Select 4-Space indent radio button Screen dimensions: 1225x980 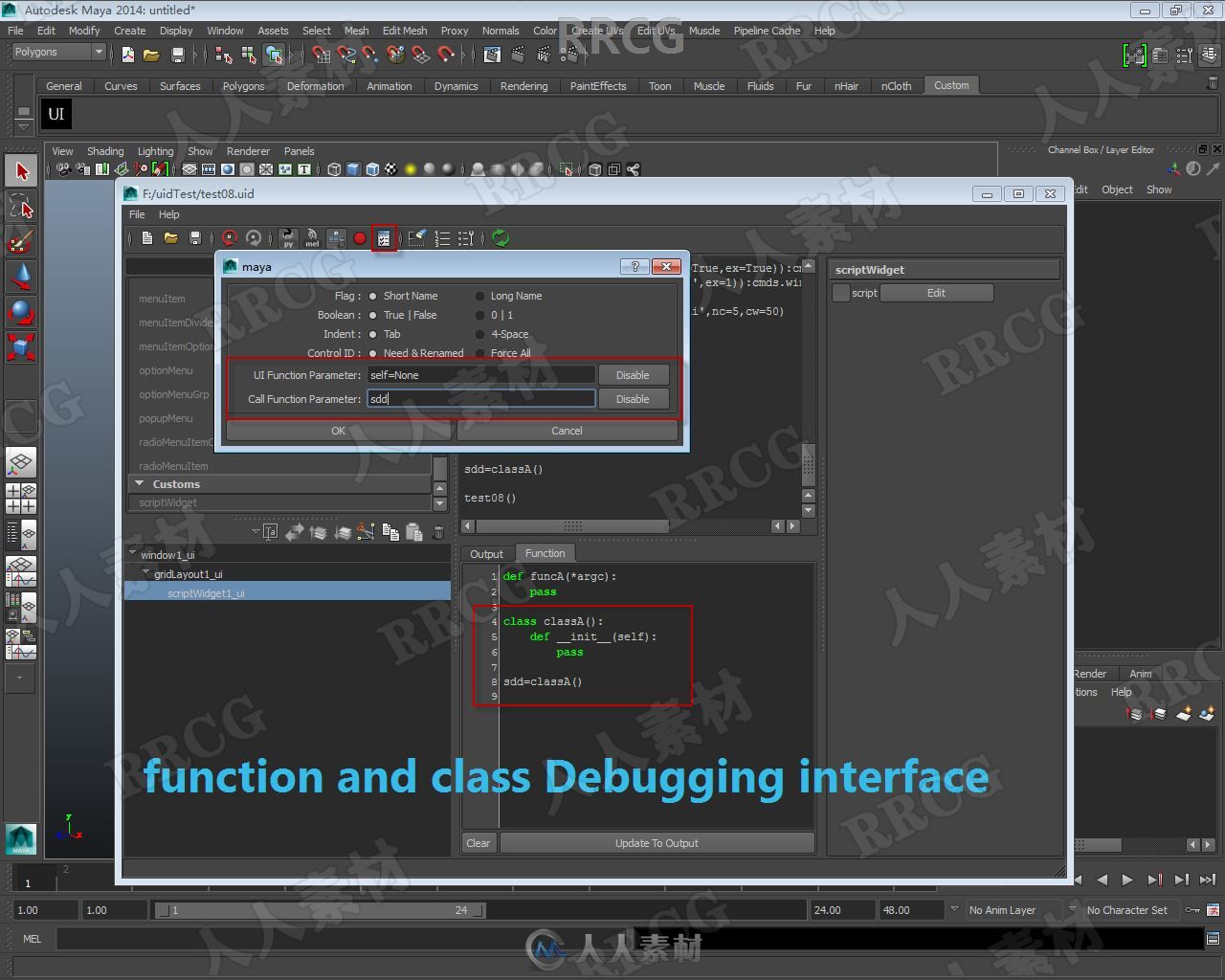pos(480,334)
